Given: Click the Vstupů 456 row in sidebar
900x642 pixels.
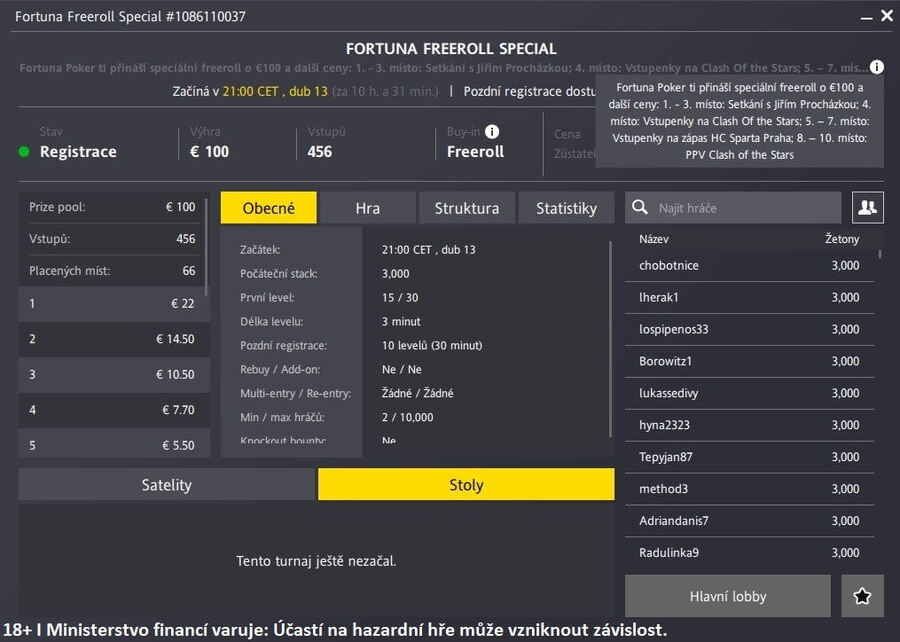Looking at the screenshot, I should click(112, 239).
